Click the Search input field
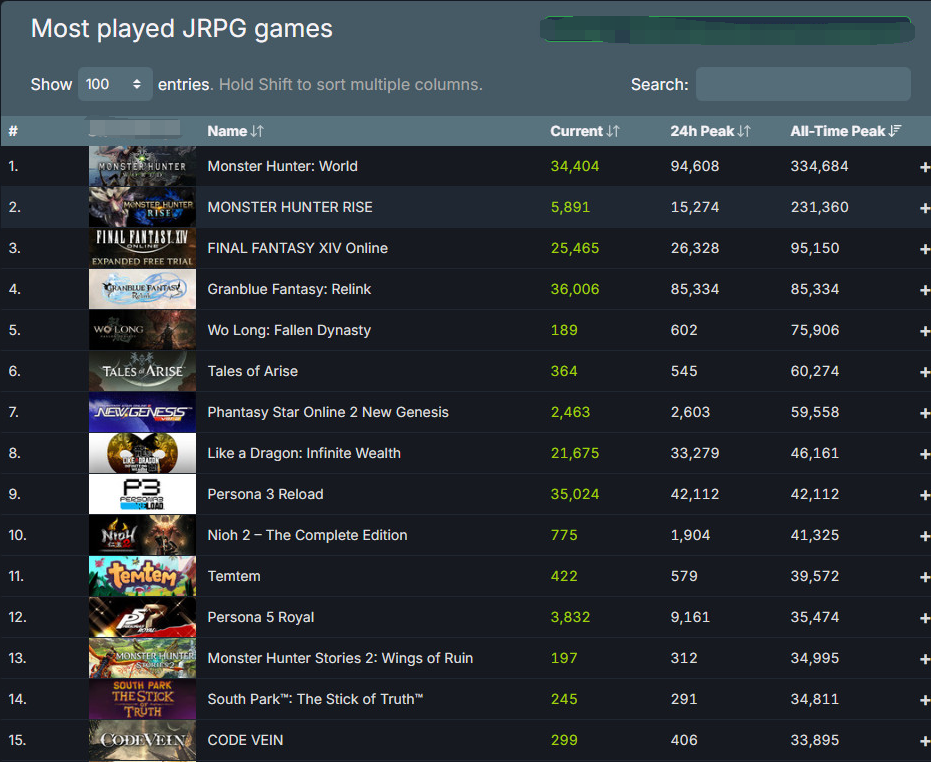Screen dimensions: 931x762 coord(802,84)
